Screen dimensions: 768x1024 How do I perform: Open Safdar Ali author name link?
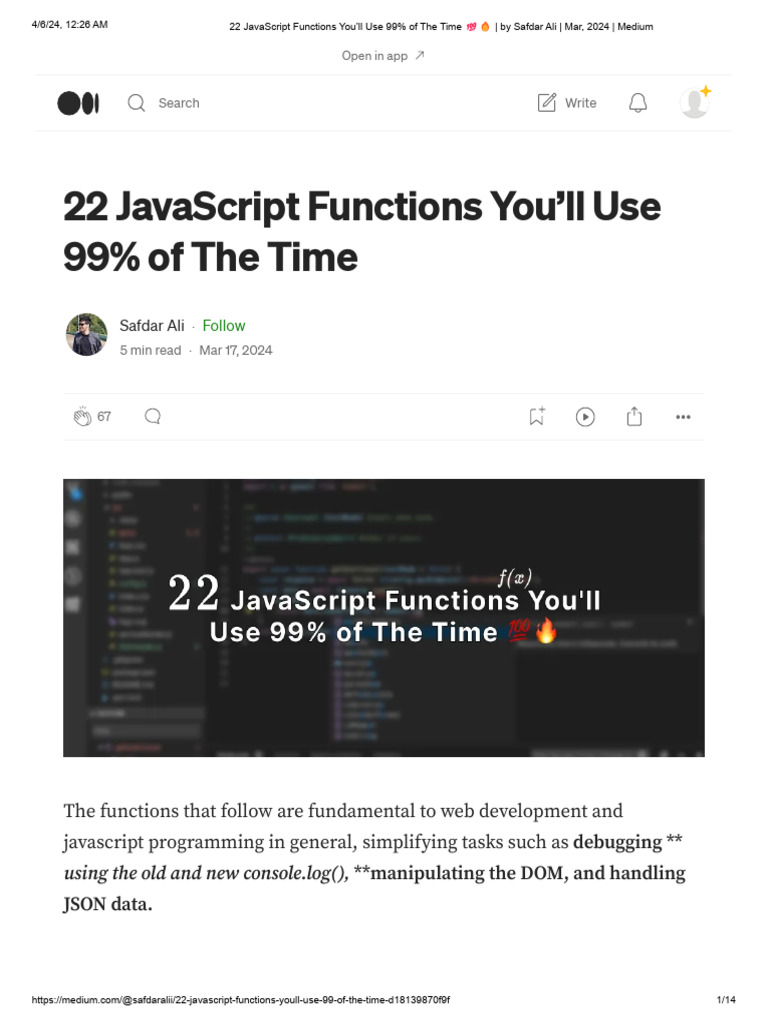(152, 326)
